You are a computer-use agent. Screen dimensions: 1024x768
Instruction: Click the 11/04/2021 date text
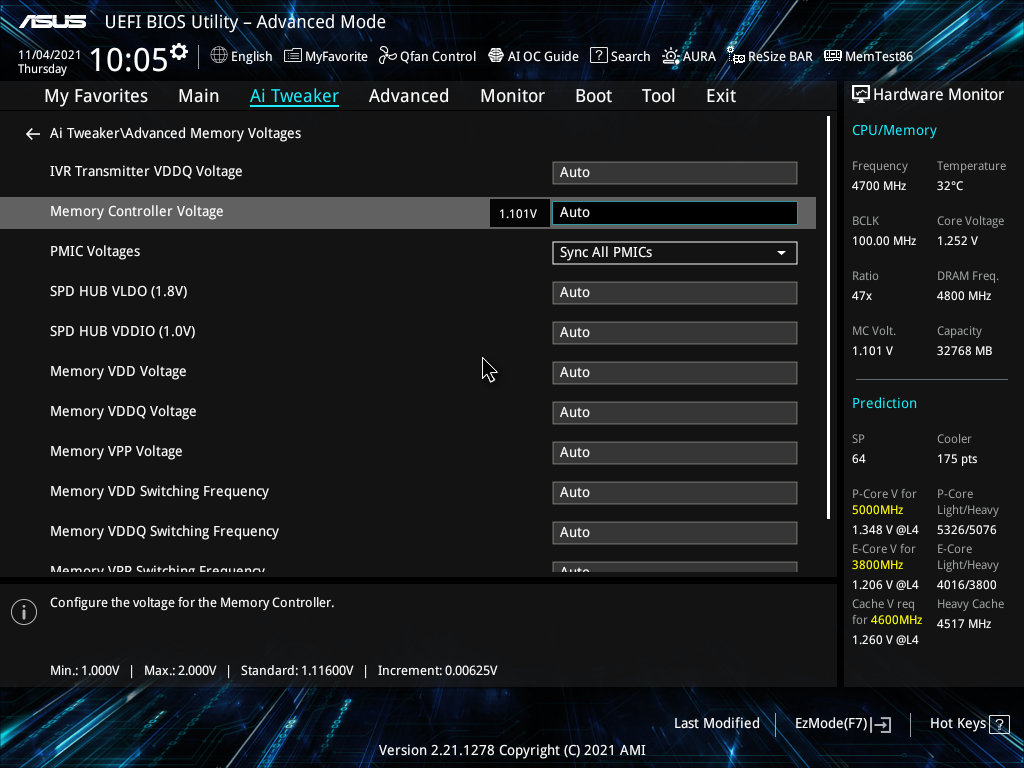point(50,55)
